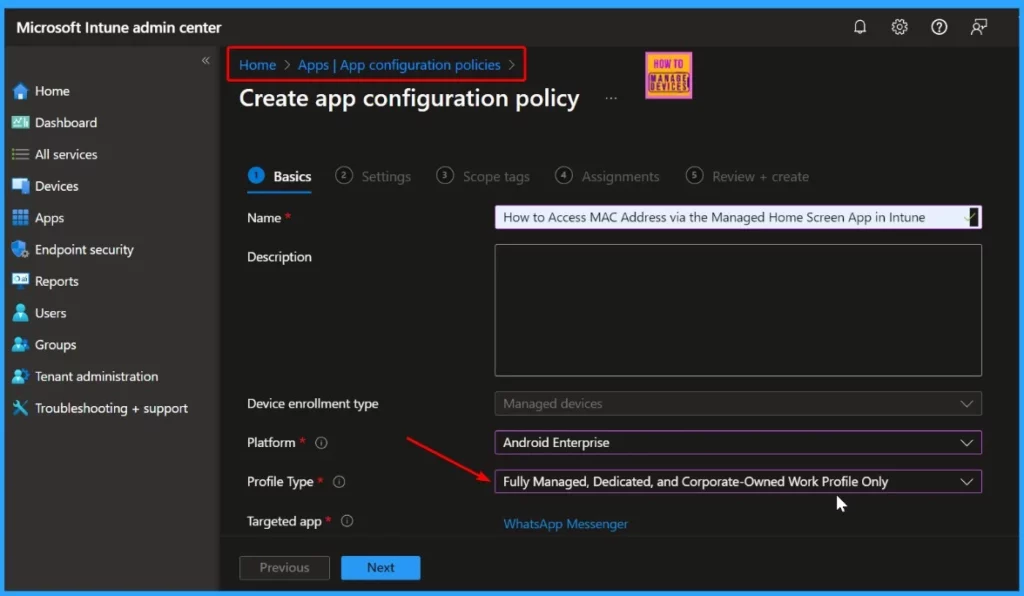Click into the Name input field
The height and width of the screenshot is (596, 1024).
[738, 217]
